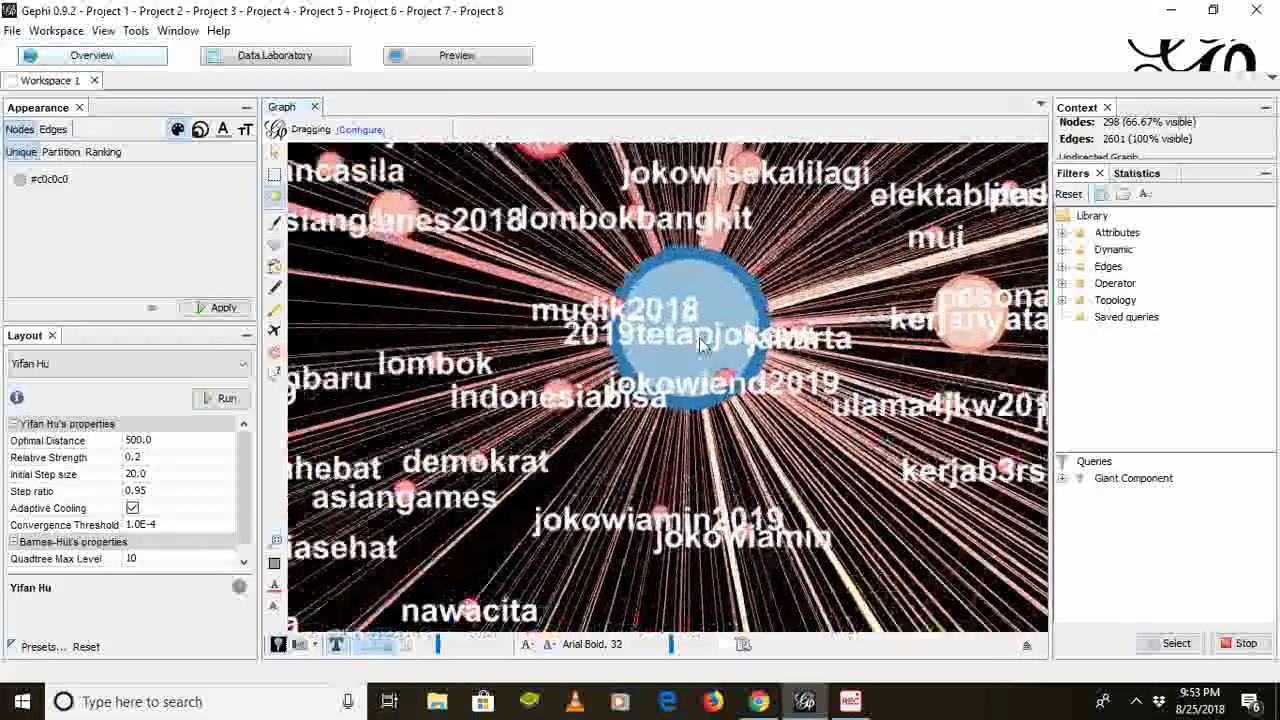Click the Presets... link
This screenshot has width=1280, height=720.
[x=43, y=647]
